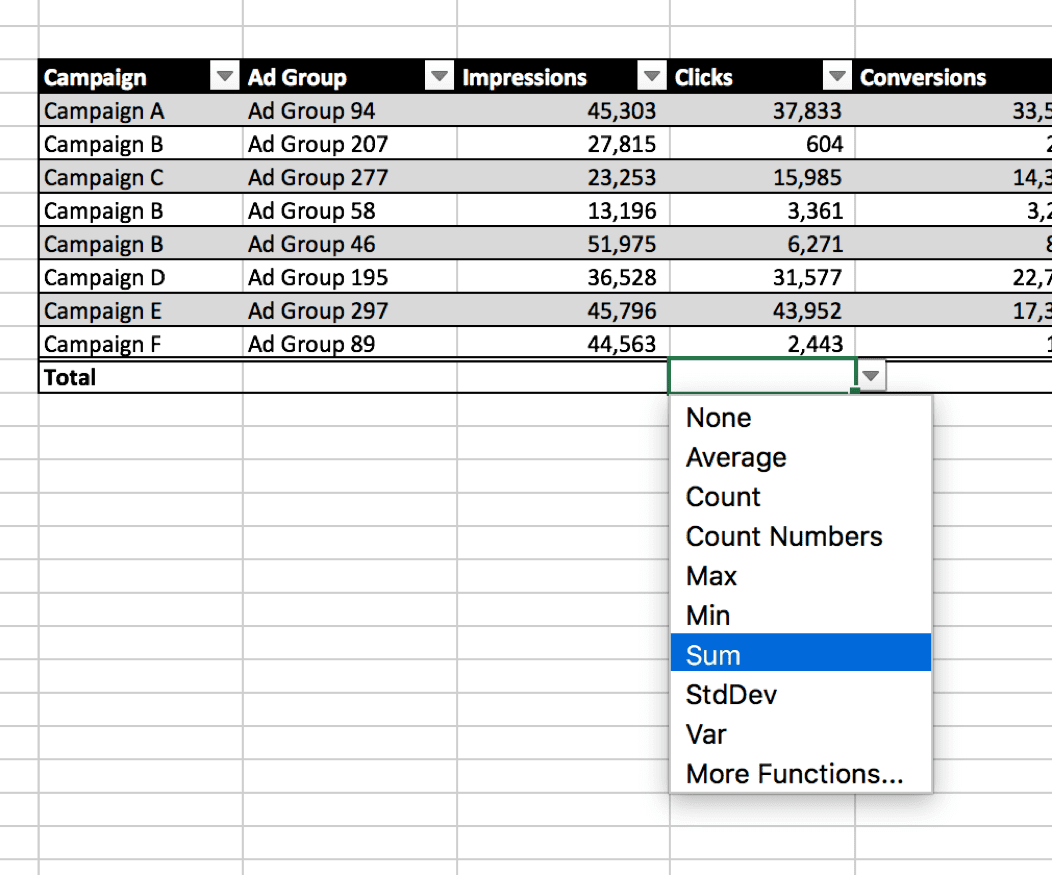
Task: Click the 43,952 clicks cell
Action: pyautogui.click(x=762, y=310)
